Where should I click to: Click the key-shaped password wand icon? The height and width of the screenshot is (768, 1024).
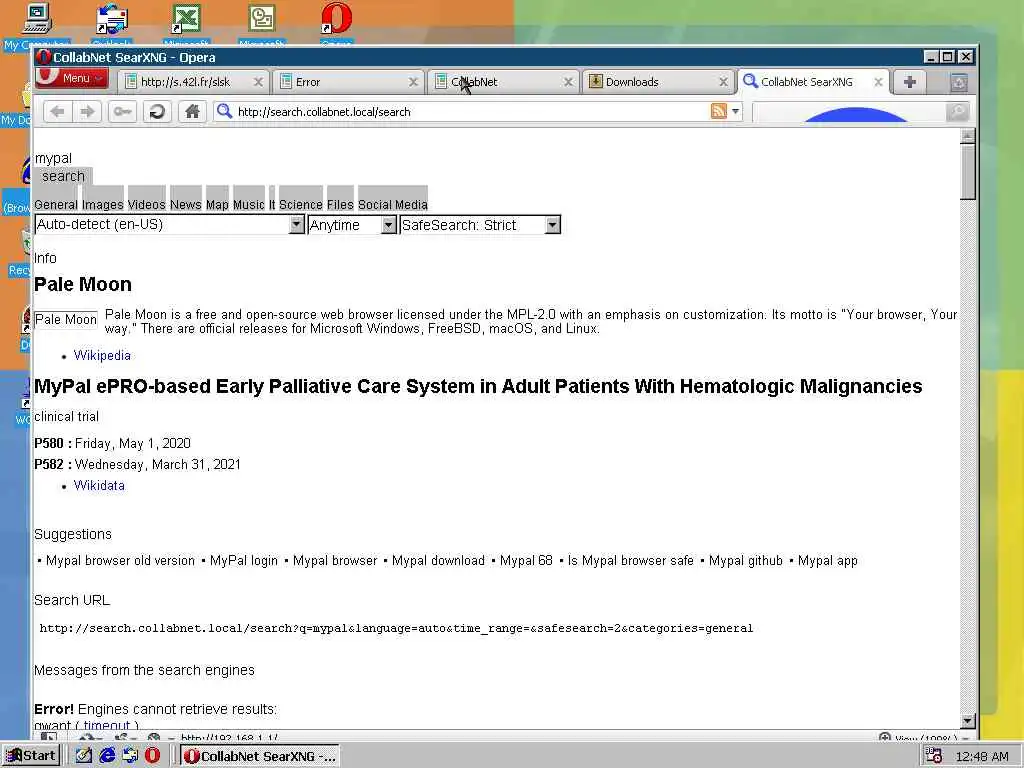tap(122, 112)
